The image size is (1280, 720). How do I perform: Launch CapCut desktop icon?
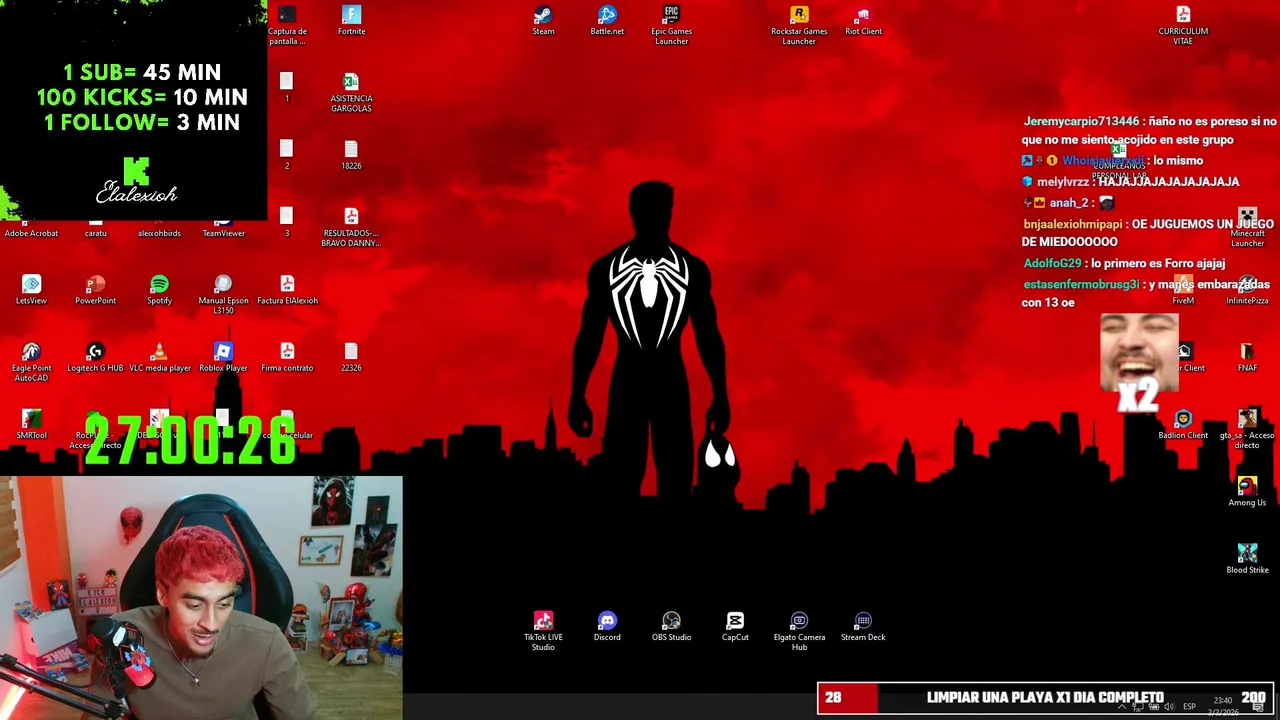(x=735, y=626)
